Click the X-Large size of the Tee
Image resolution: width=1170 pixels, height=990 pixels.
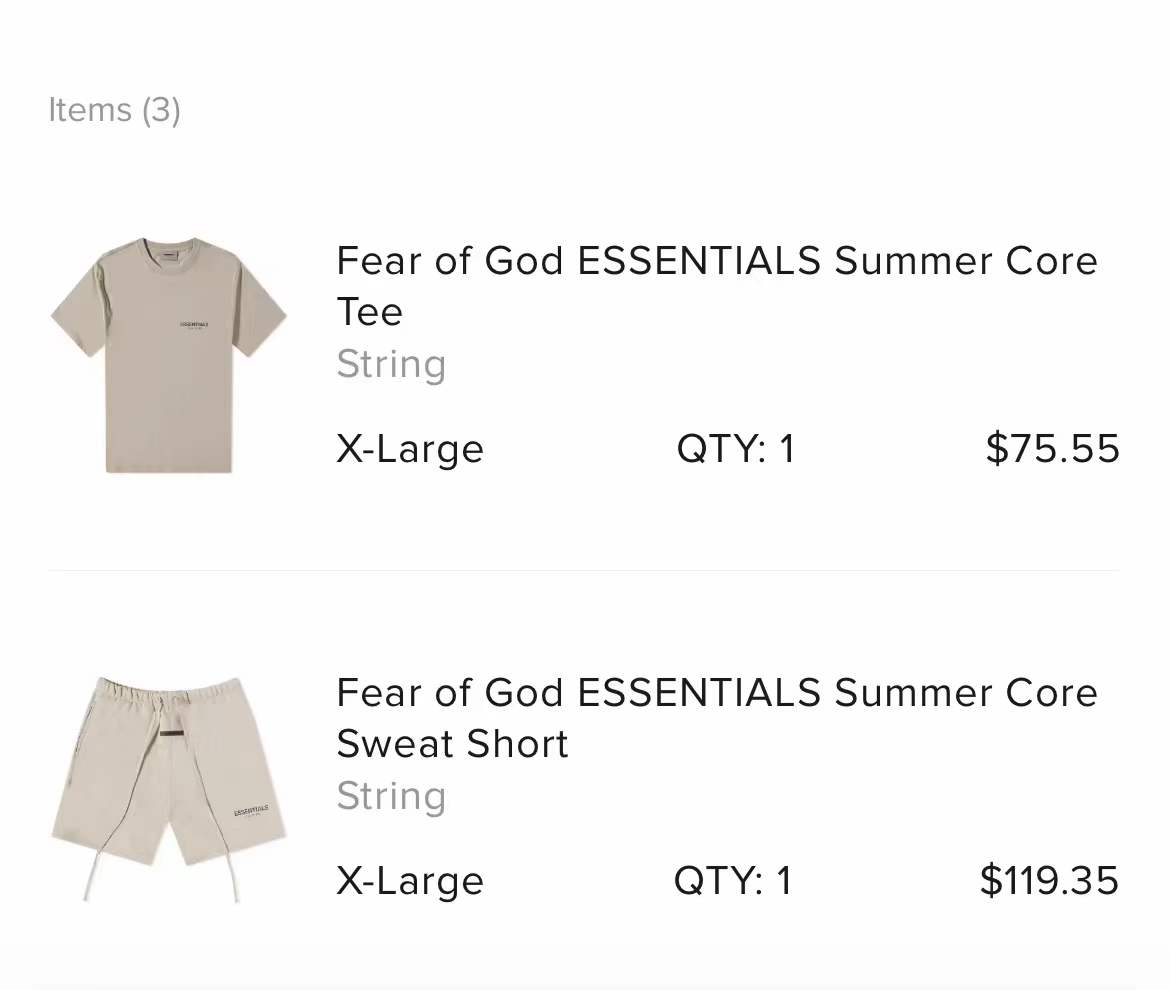[x=410, y=449]
